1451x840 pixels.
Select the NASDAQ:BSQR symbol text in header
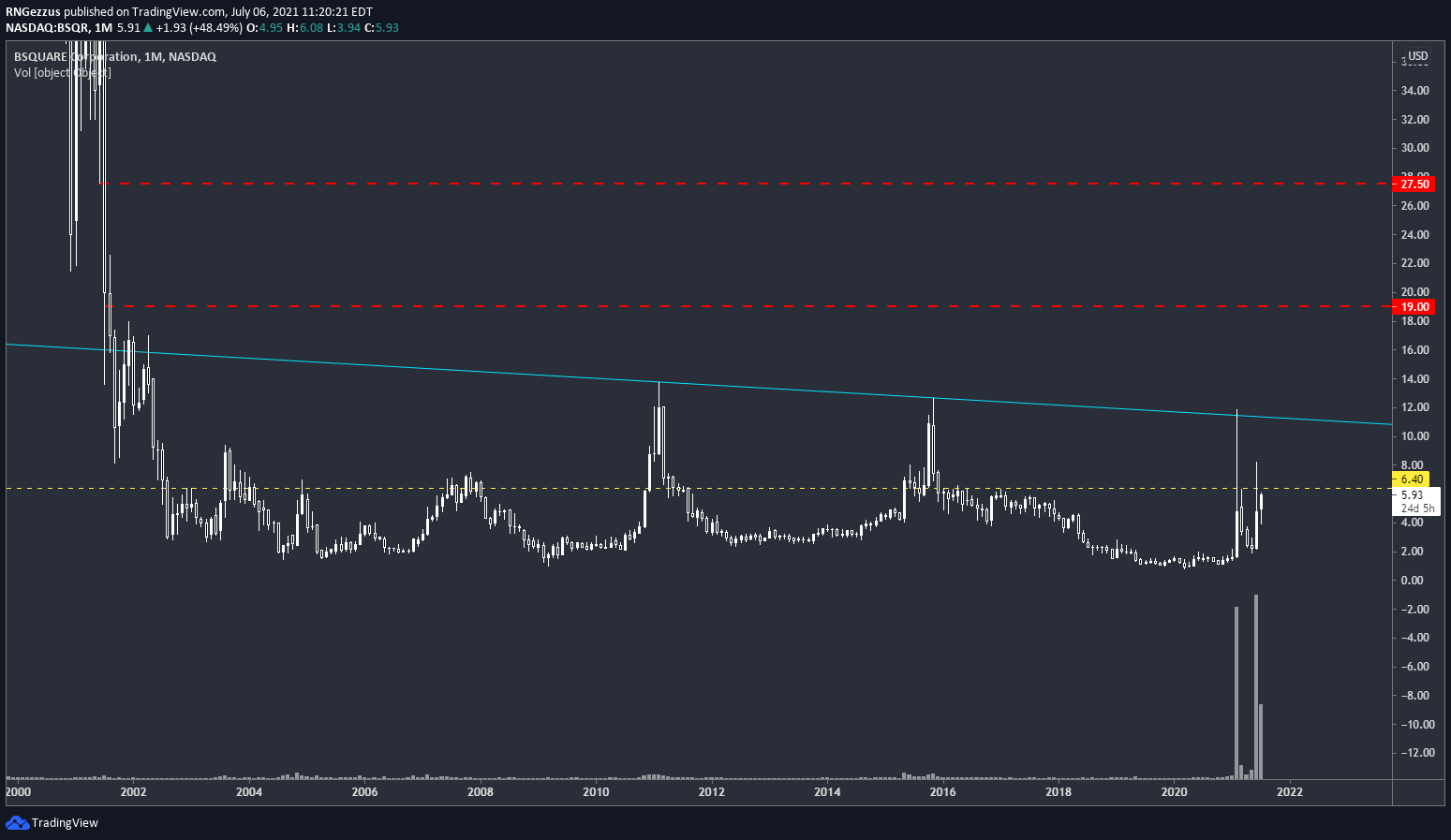point(46,28)
